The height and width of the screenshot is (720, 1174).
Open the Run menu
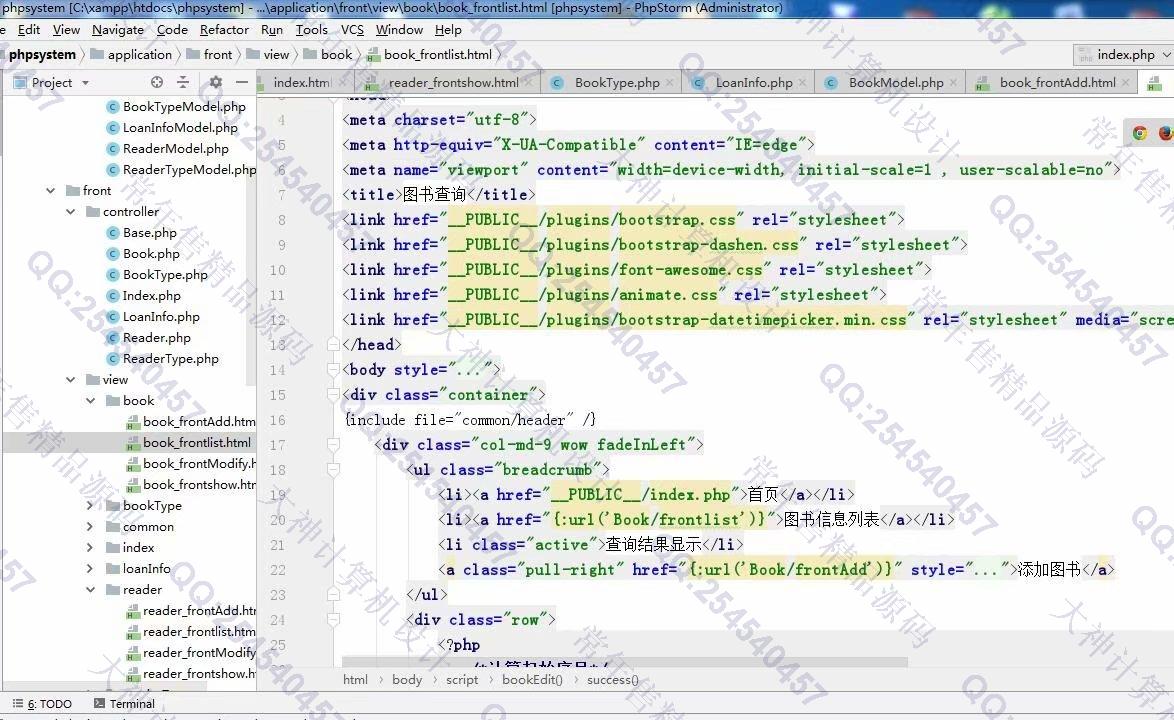[x=272, y=30]
